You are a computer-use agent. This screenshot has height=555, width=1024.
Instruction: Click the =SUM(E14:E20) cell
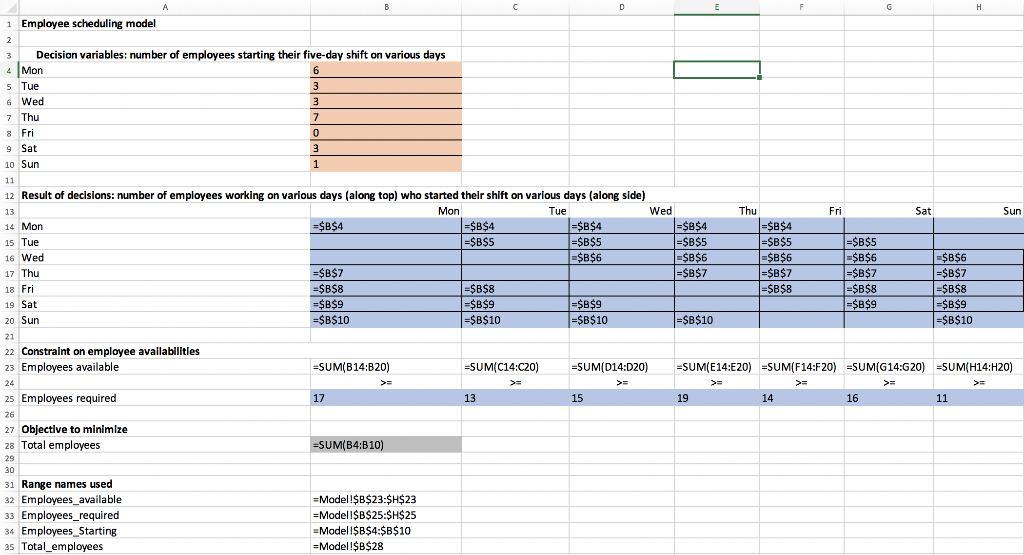[716, 367]
